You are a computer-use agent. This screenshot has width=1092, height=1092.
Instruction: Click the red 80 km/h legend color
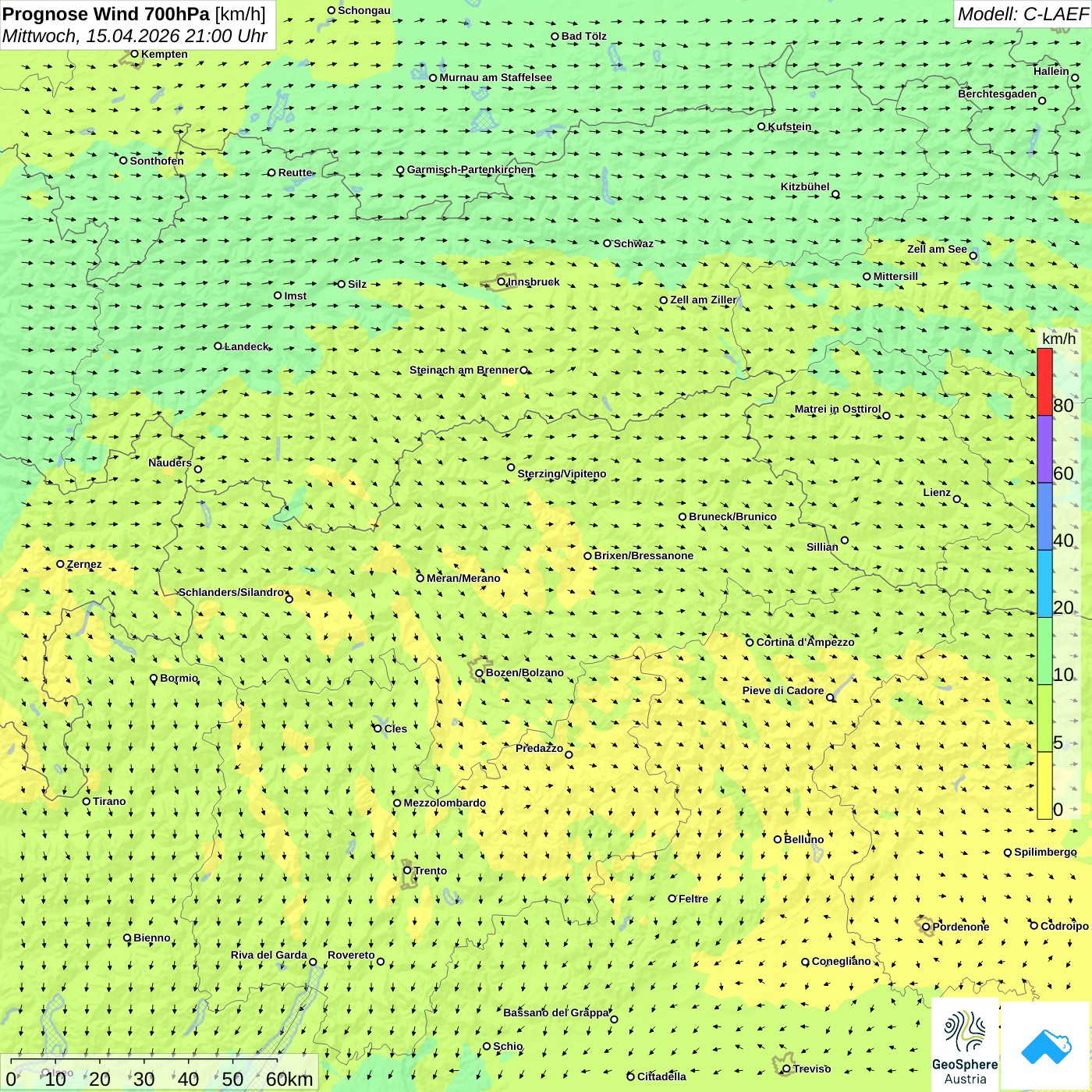pyautogui.click(x=1044, y=381)
